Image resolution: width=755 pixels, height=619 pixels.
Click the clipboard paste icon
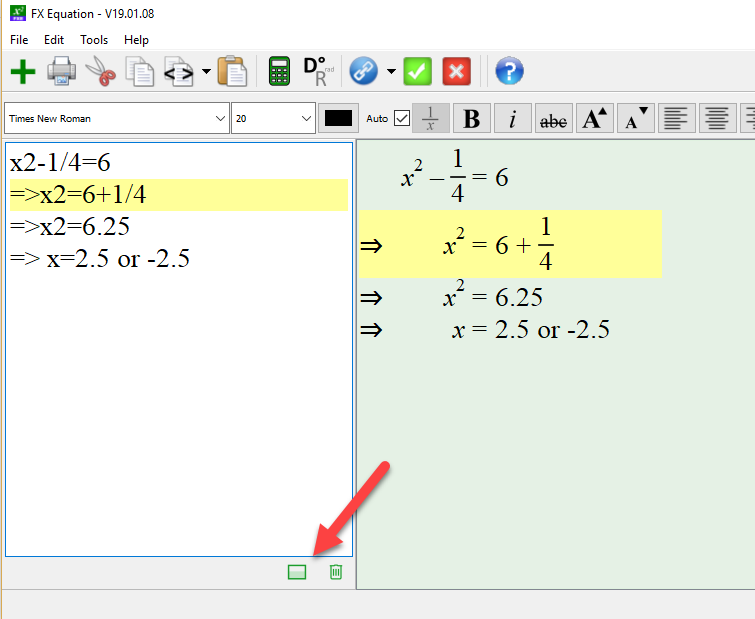coord(232,72)
